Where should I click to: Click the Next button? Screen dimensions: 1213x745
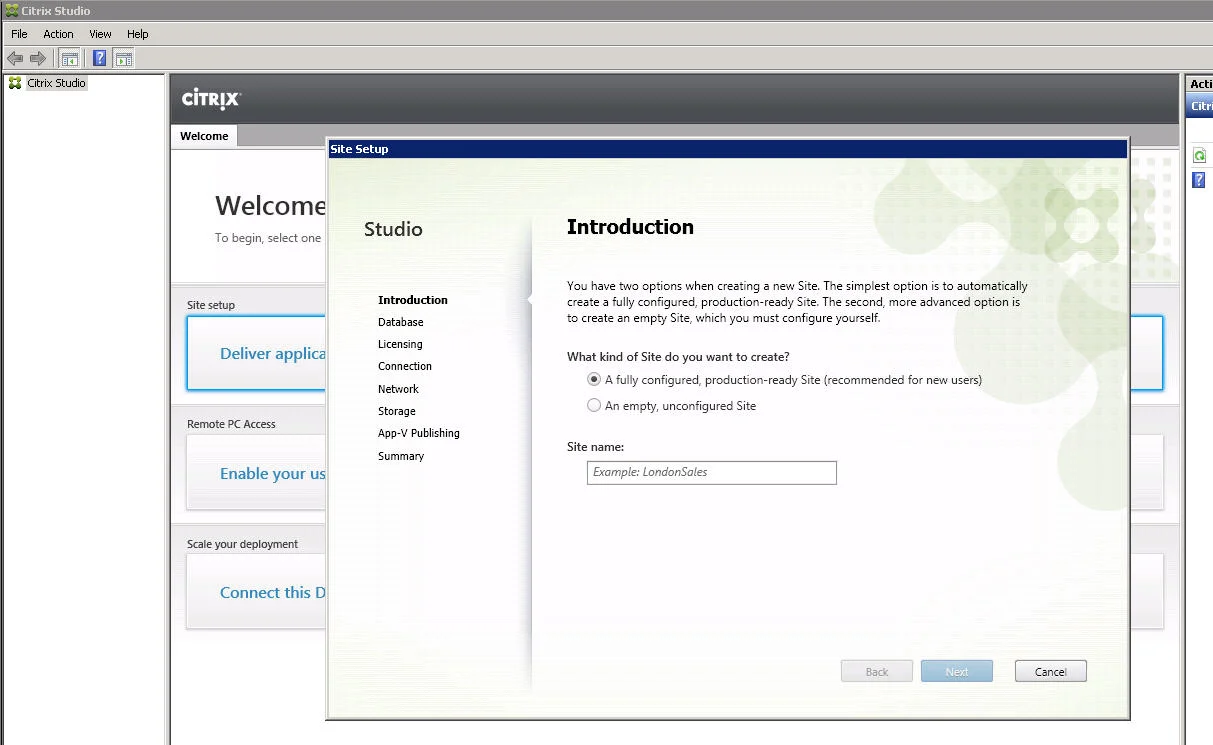tap(957, 672)
